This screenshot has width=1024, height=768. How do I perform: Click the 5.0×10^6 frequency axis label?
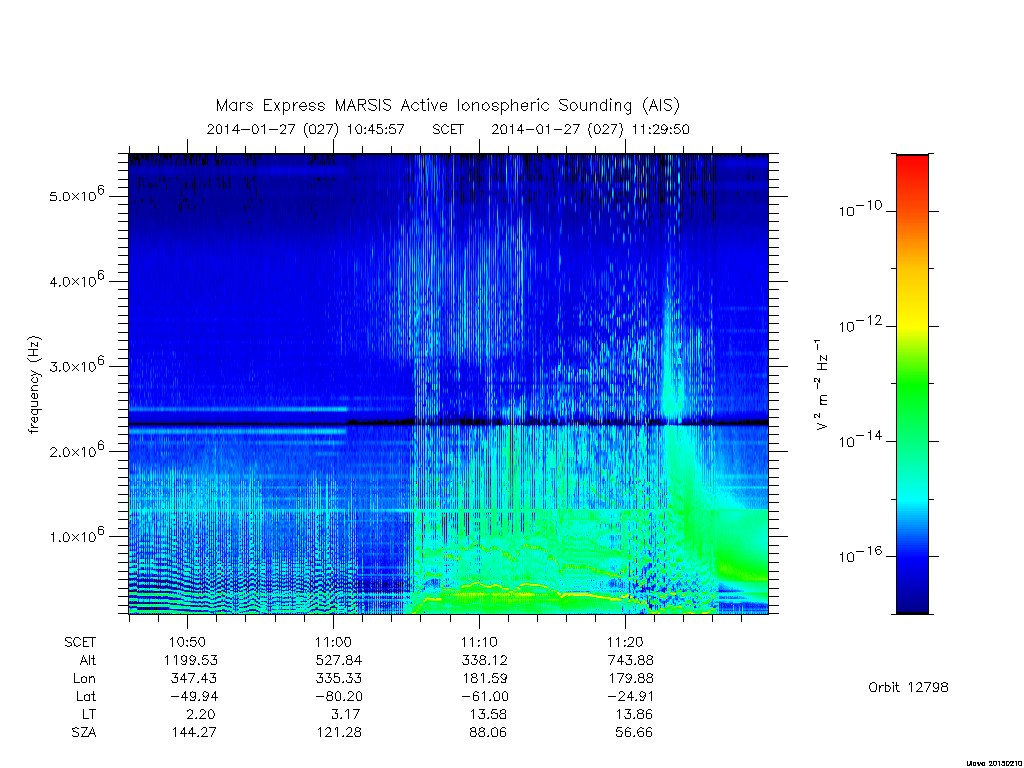click(76, 195)
